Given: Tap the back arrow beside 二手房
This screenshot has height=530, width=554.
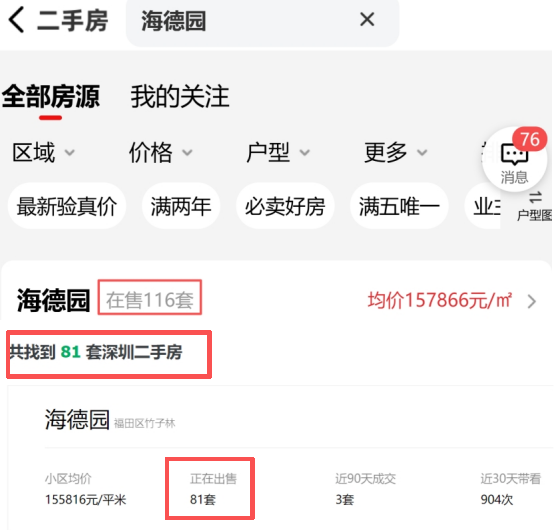Looking at the screenshot, I should tap(16, 20).
